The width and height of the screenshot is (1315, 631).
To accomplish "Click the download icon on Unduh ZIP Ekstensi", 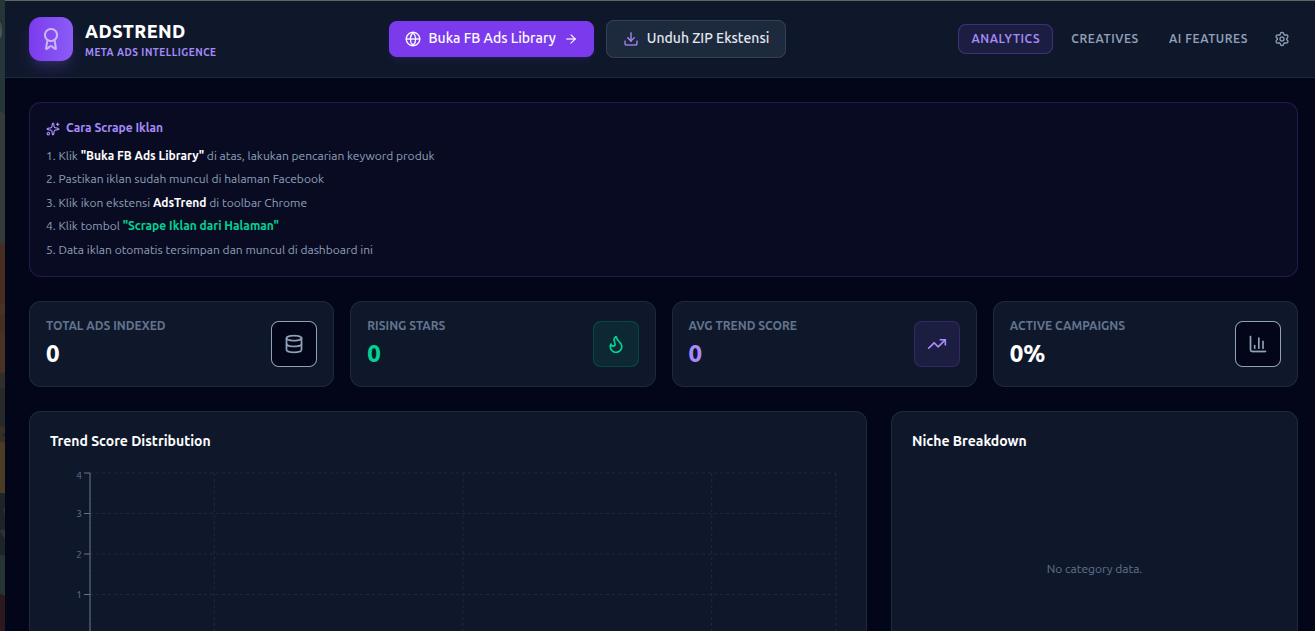I will point(631,39).
